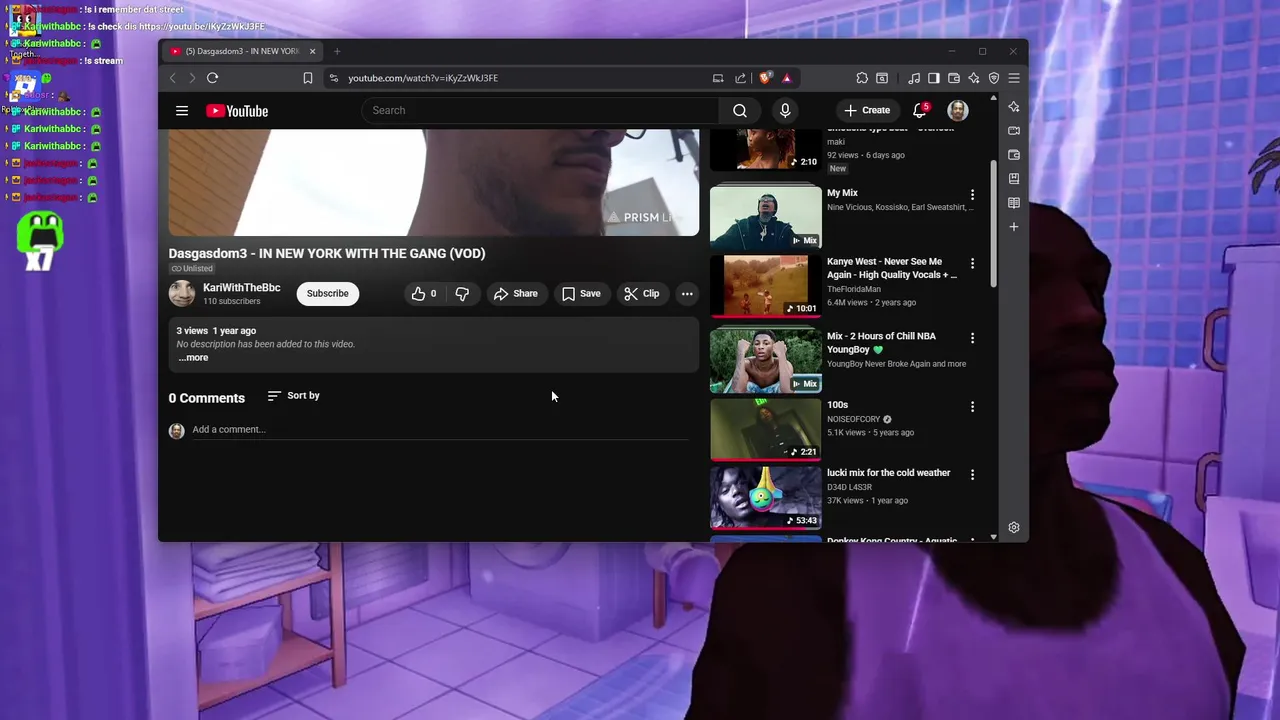Open options for Kanye West Never See Me Again
1280x720 pixels.
pos(972,264)
